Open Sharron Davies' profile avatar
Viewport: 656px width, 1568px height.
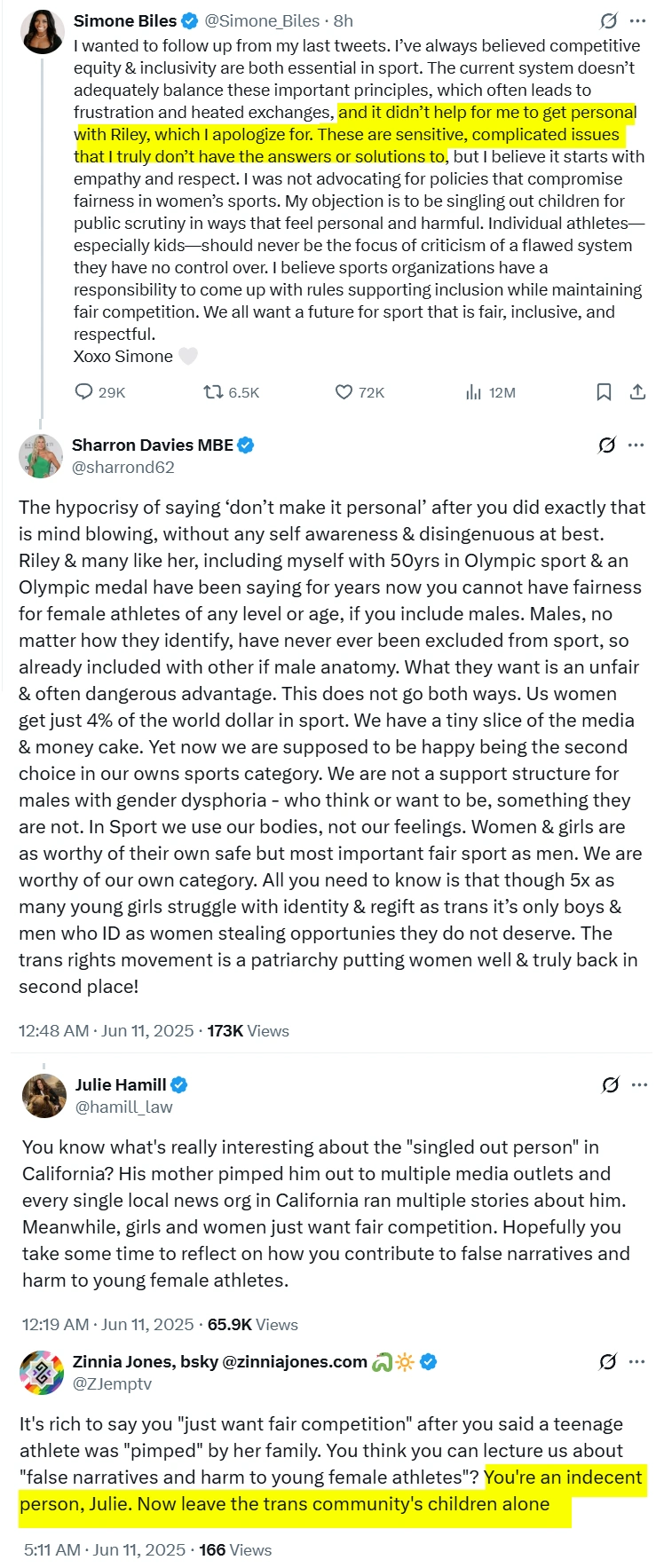point(40,456)
